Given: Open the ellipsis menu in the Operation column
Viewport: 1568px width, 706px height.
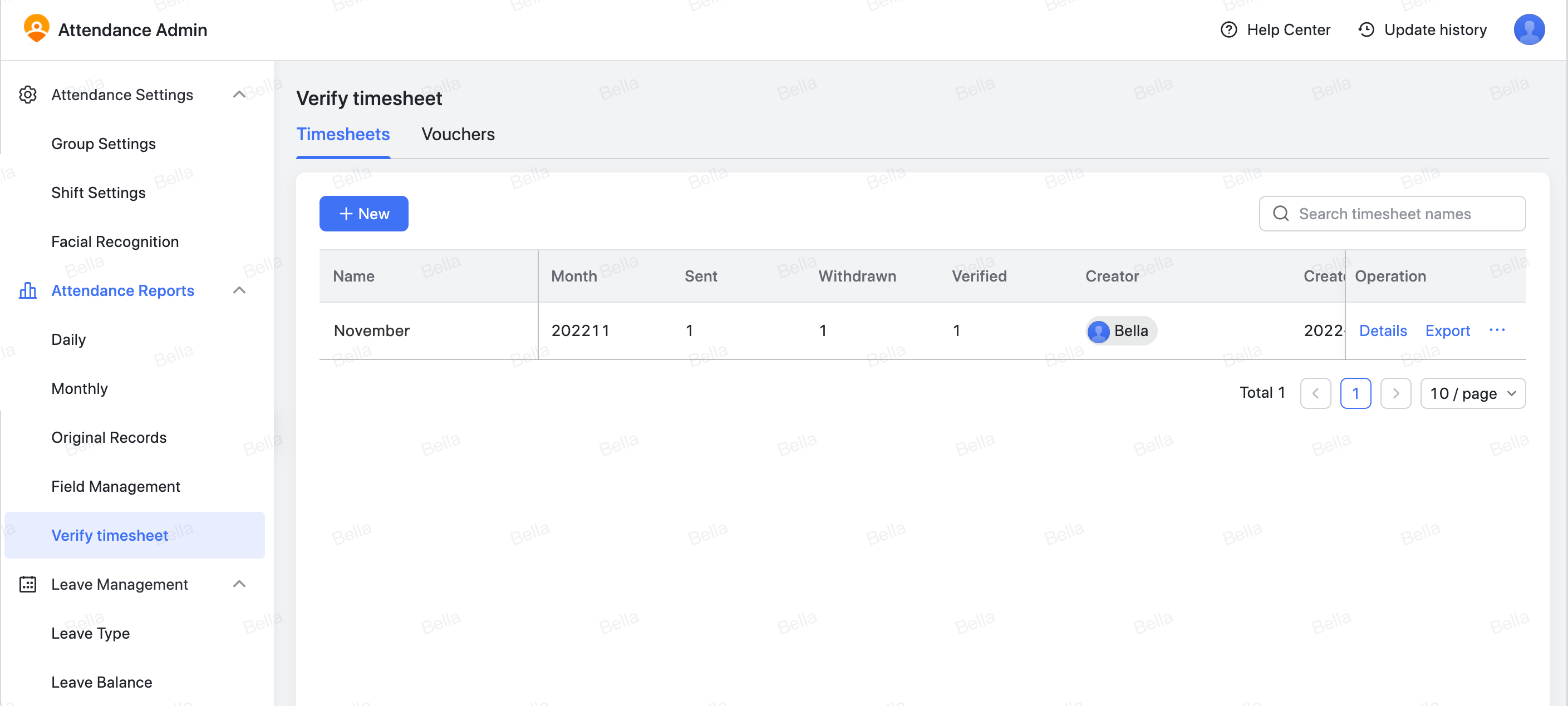Looking at the screenshot, I should 1498,330.
